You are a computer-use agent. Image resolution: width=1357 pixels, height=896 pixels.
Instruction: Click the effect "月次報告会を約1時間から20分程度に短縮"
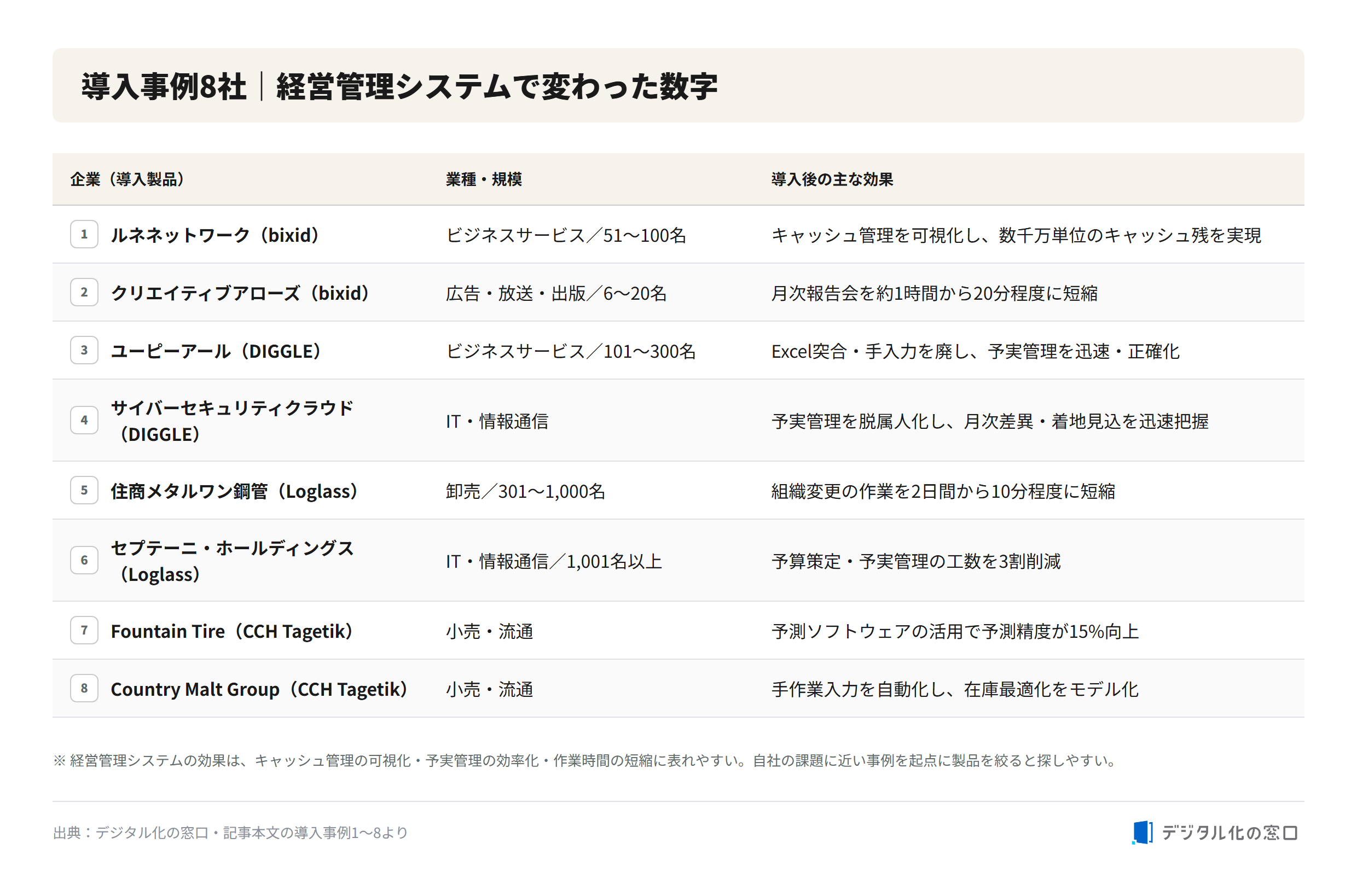pos(934,293)
